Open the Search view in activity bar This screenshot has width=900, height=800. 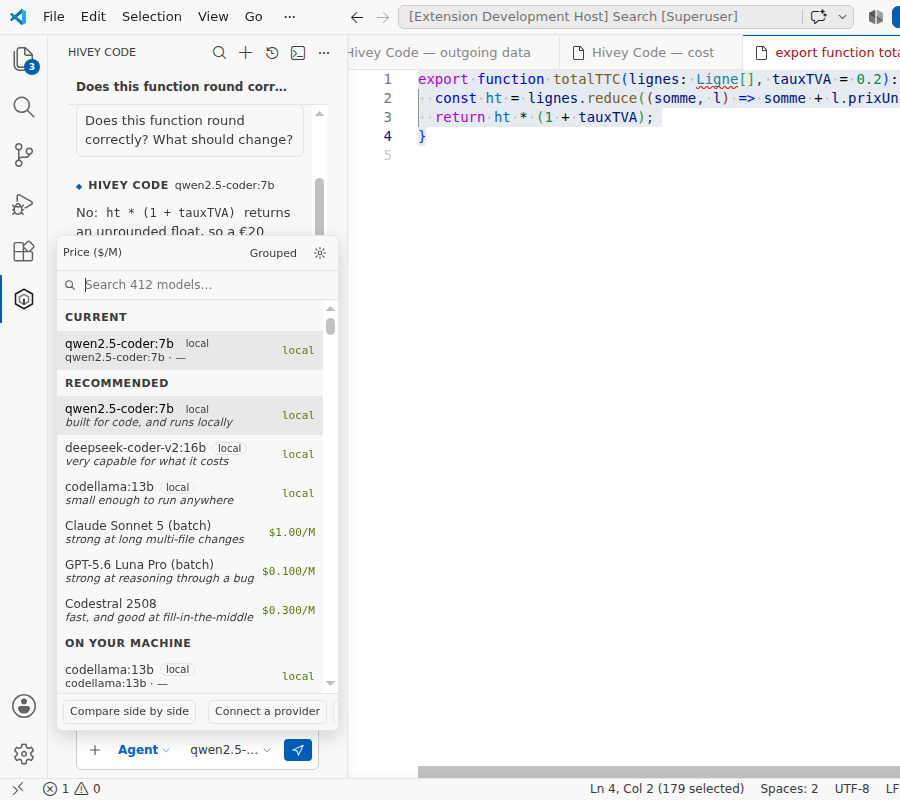tap(24, 107)
